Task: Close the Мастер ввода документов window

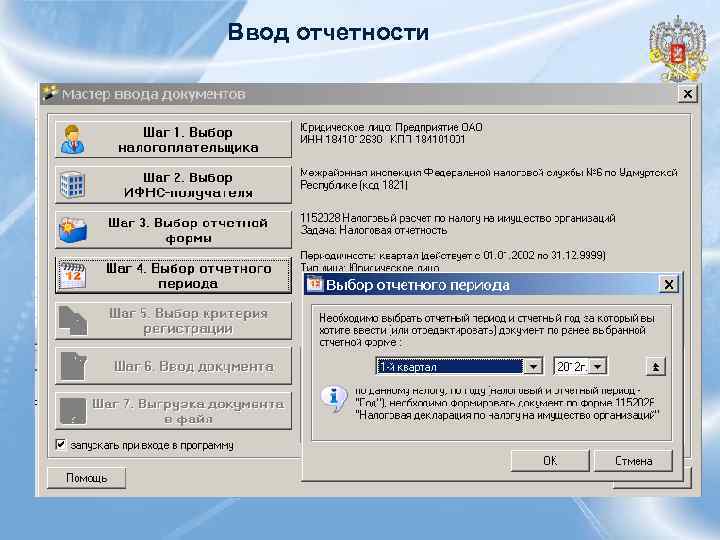Action: [687, 94]
